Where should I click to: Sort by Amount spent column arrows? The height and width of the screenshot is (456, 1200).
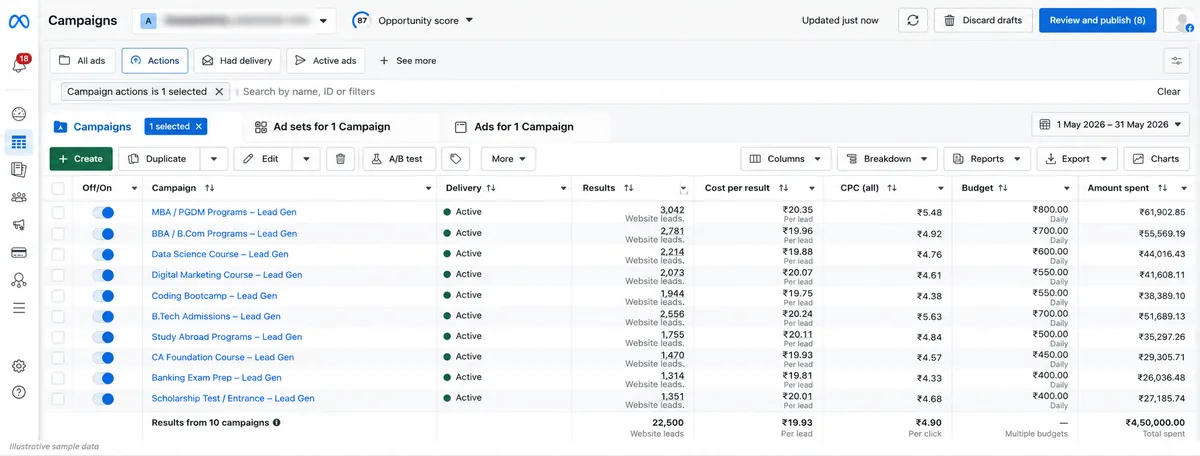tap(1163, 188)
